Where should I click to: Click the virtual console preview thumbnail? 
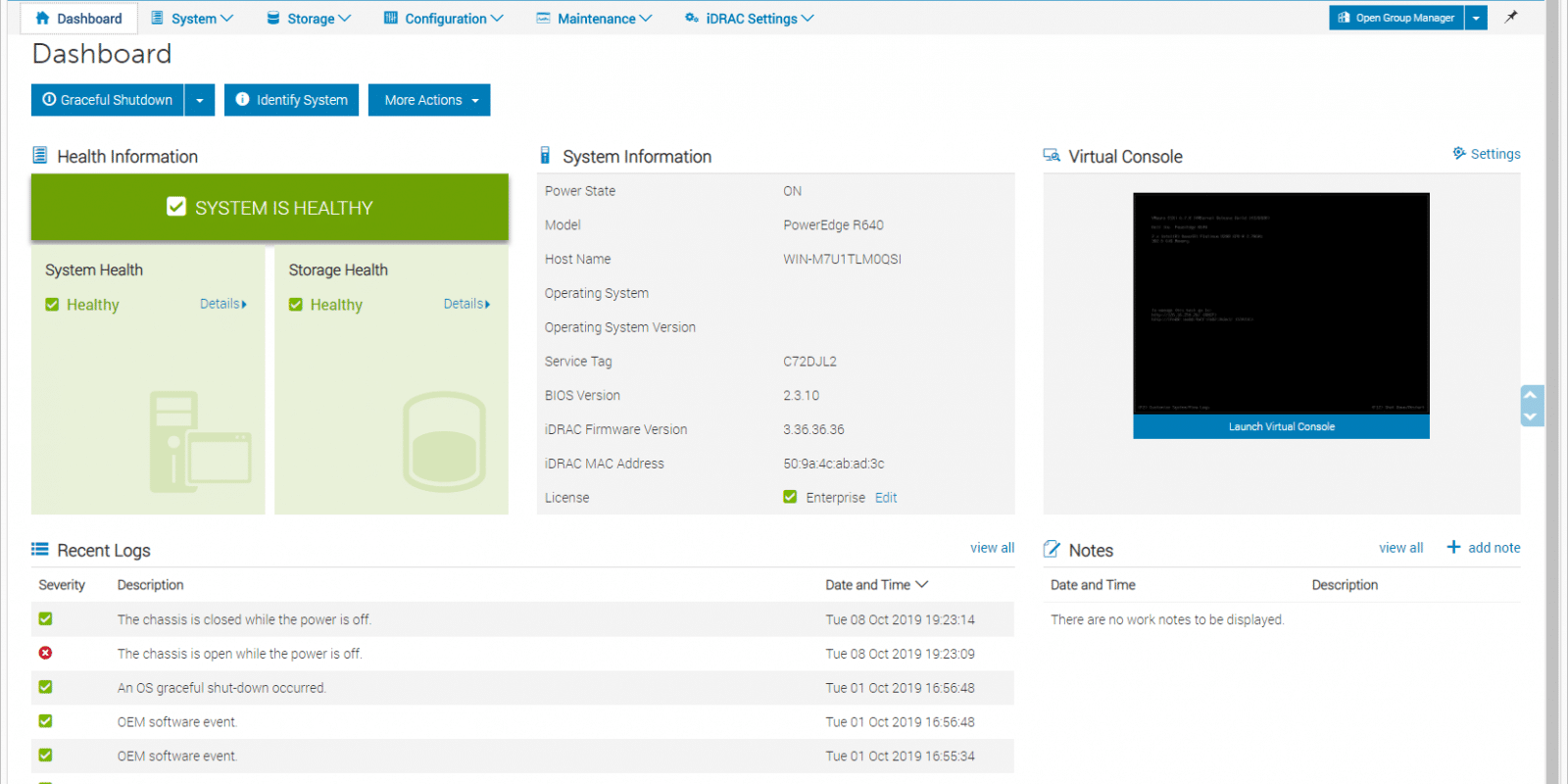pyautogui.click(x=1282, y=304)
